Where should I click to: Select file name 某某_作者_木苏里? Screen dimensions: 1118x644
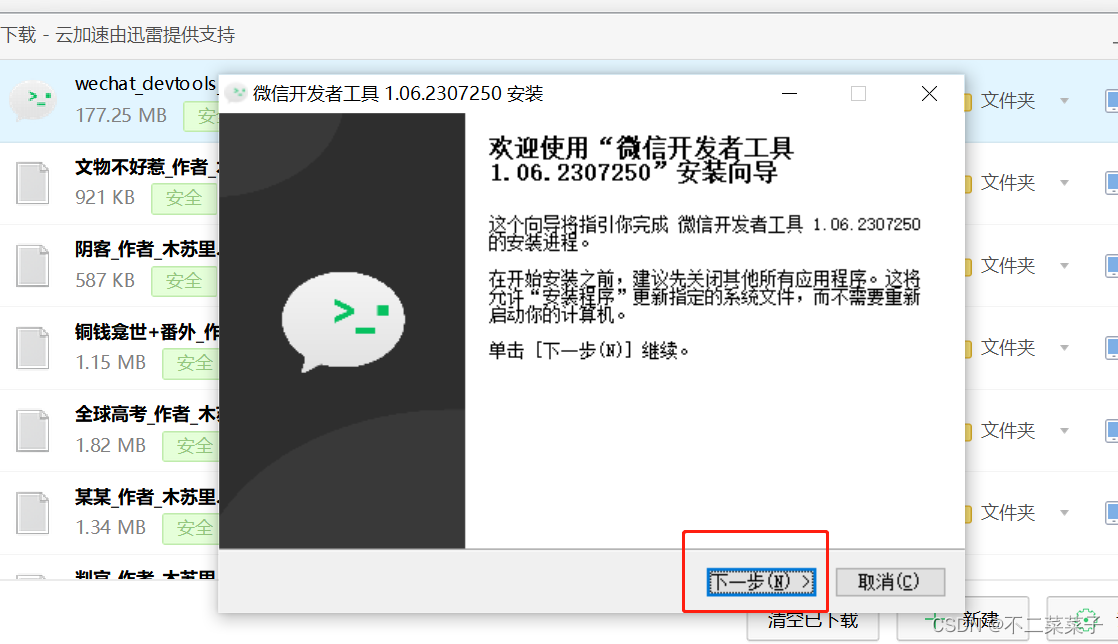146,496
